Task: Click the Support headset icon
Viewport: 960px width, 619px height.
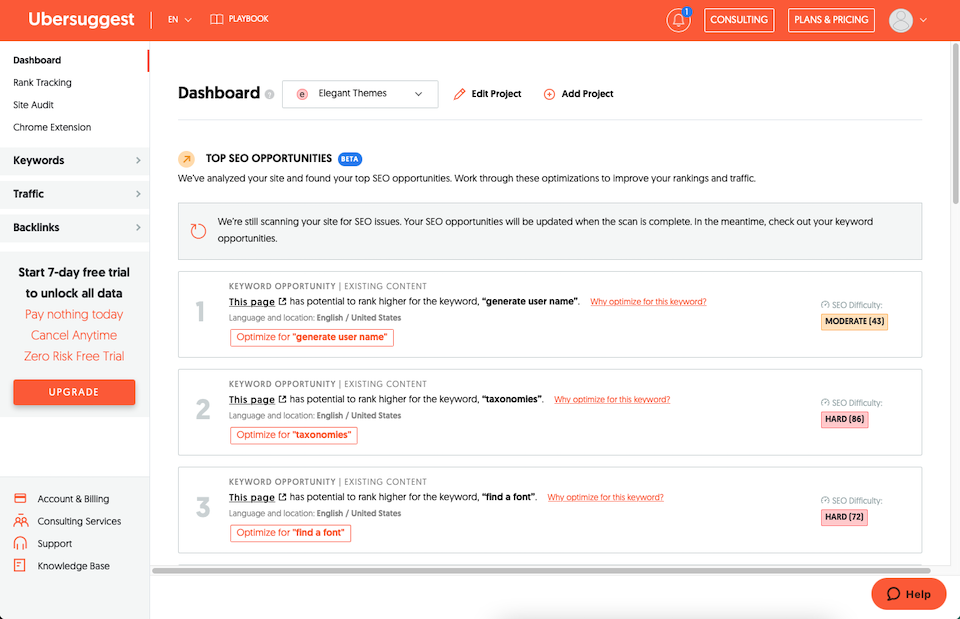Action: [x=20, y=544]
